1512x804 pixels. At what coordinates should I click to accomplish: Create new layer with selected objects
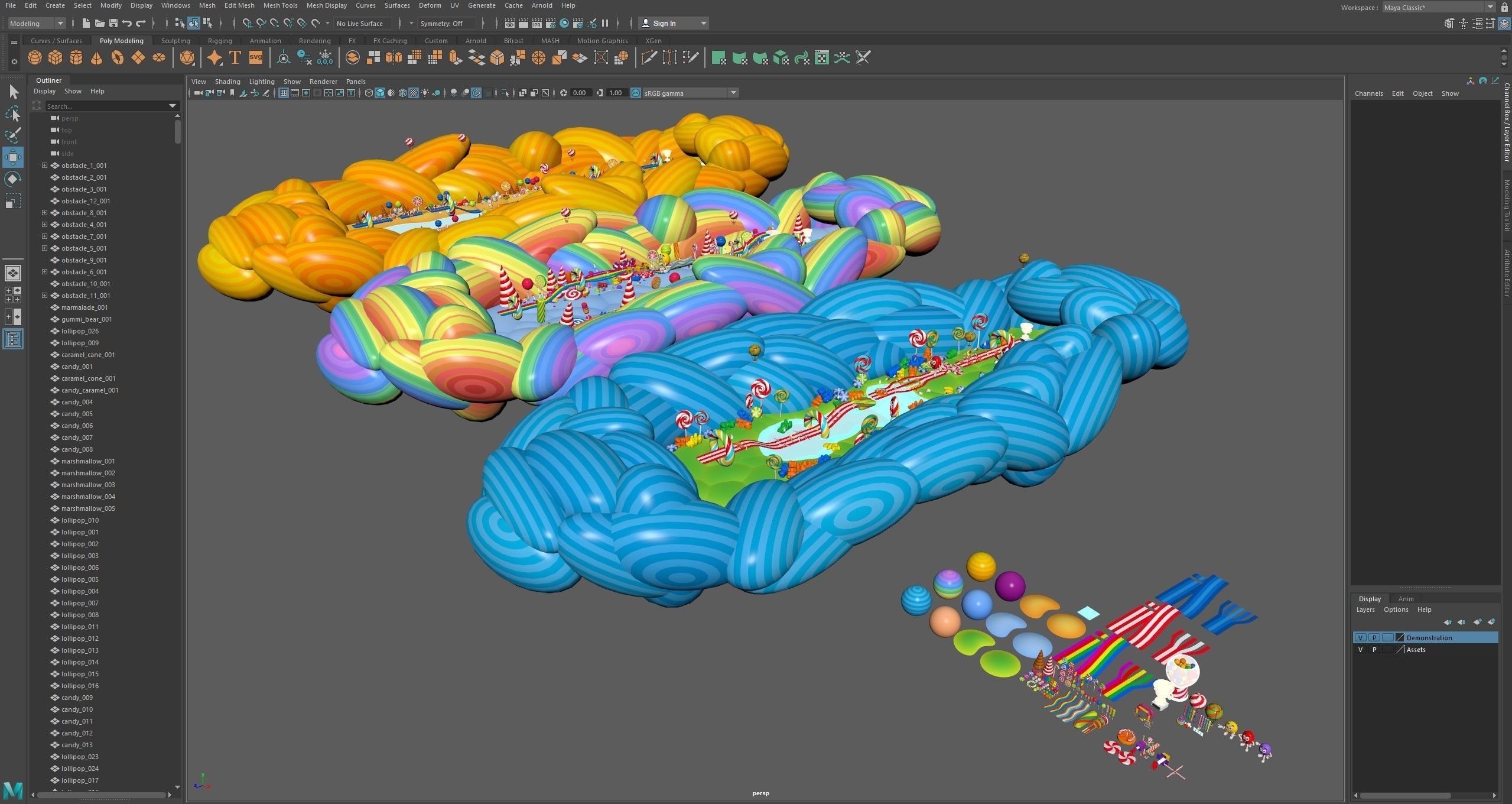pyautogui.click(x=1491, y=622)
